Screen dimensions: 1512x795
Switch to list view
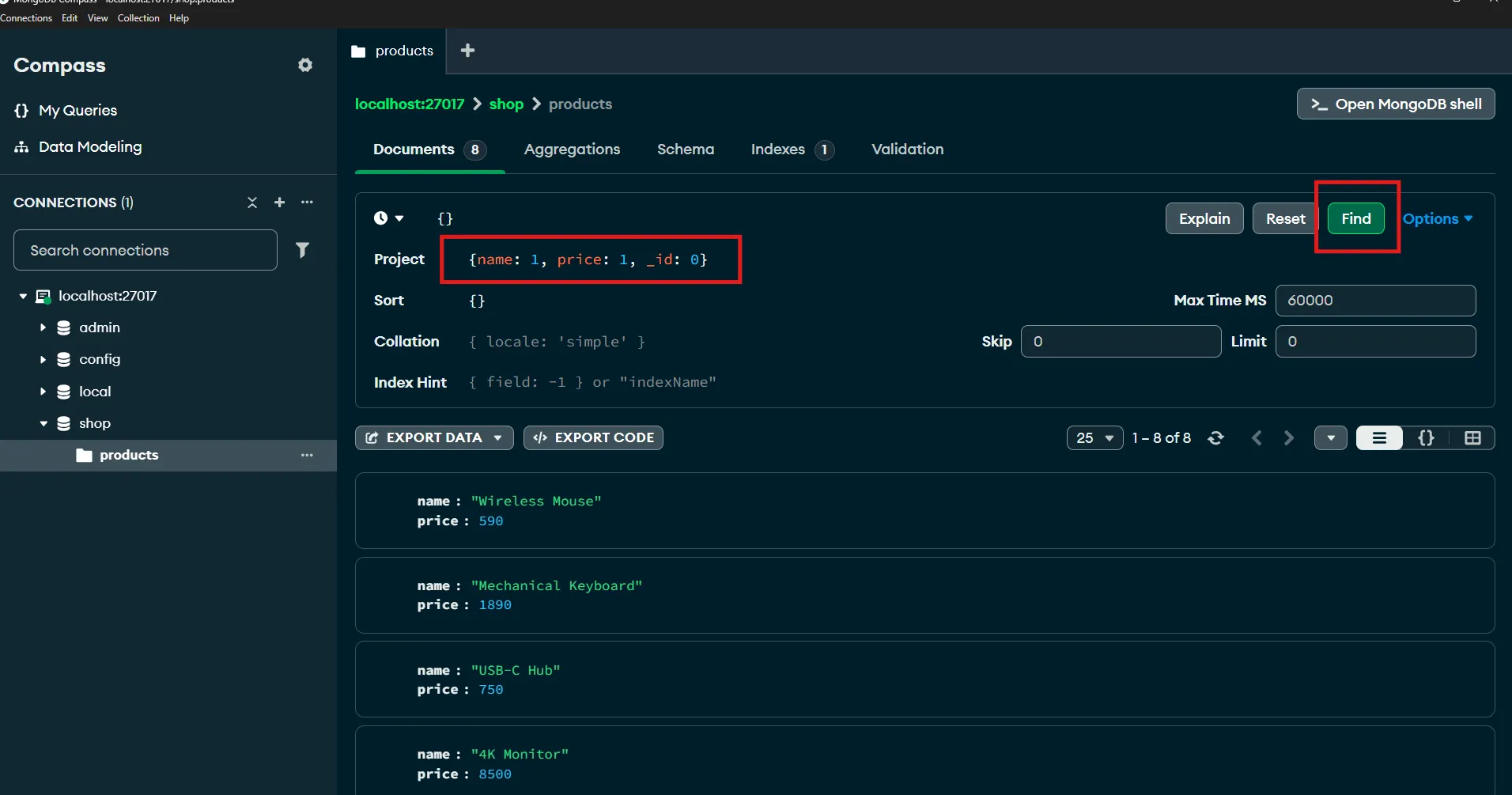[x=1379, y=438]
